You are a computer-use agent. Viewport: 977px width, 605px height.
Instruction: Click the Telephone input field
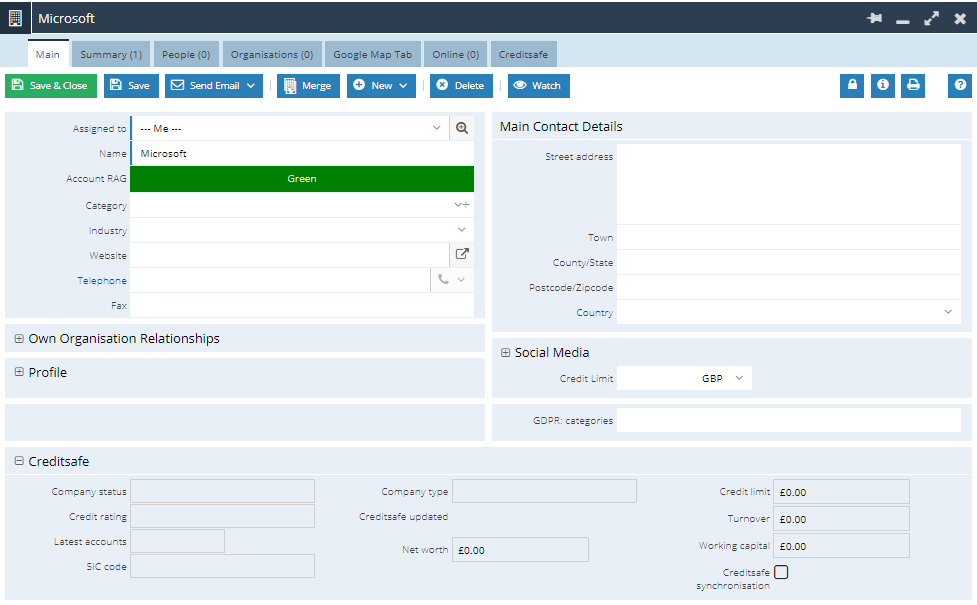(x=280, y=280)
